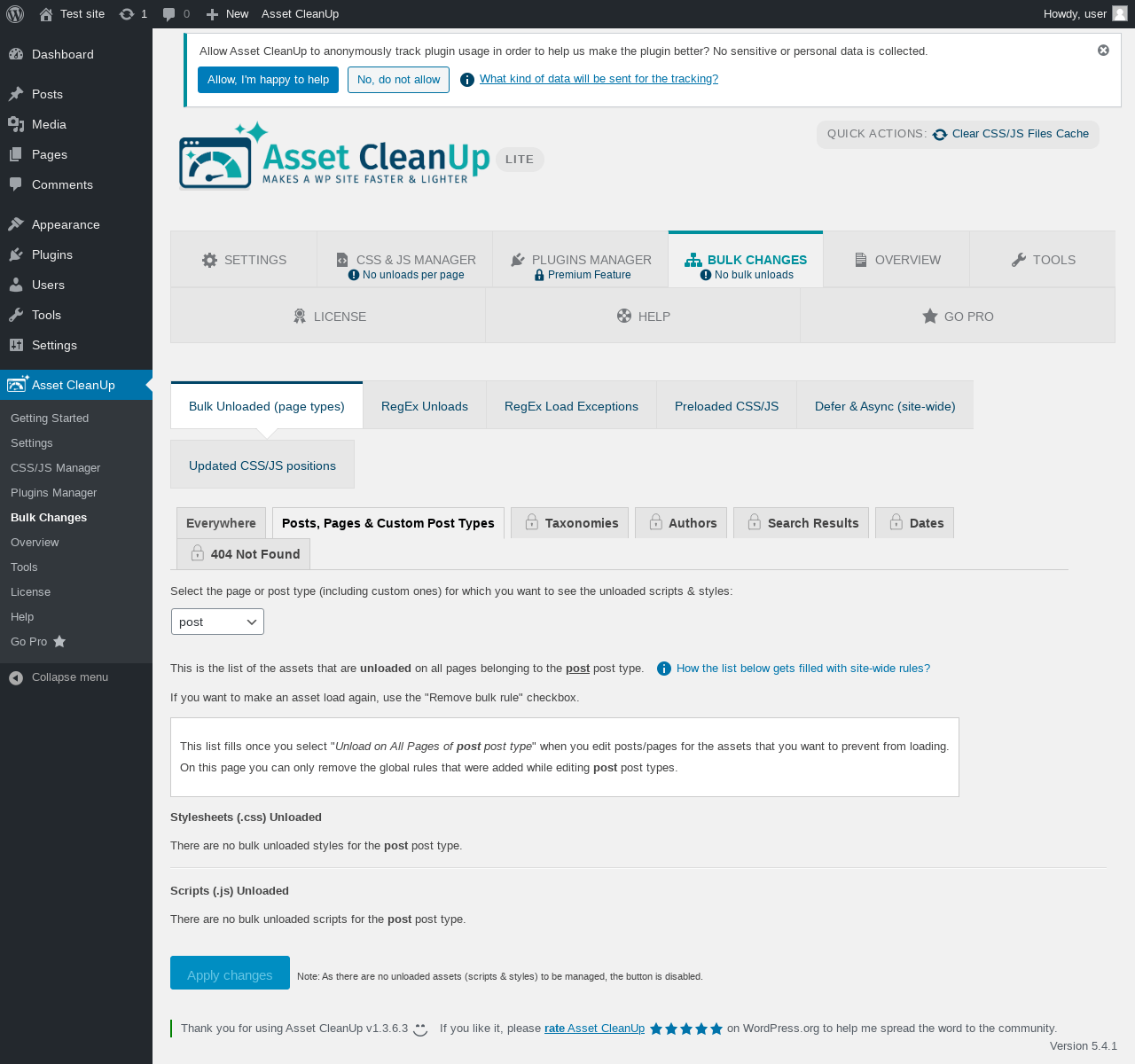Click the Plugins Manager plug icon
This screenshot has height=1064, width=1135.
[x=518, y=260]
